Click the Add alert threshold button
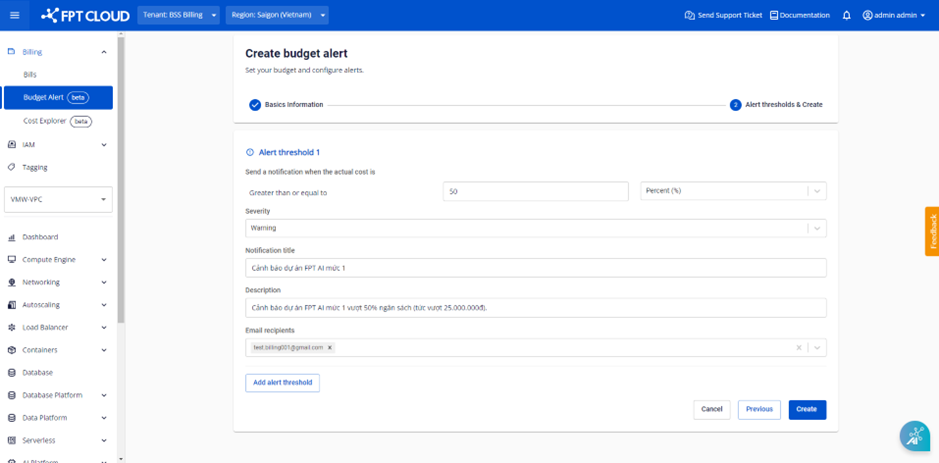The width and height of the screenshot is (939, 463). (282, 382)
